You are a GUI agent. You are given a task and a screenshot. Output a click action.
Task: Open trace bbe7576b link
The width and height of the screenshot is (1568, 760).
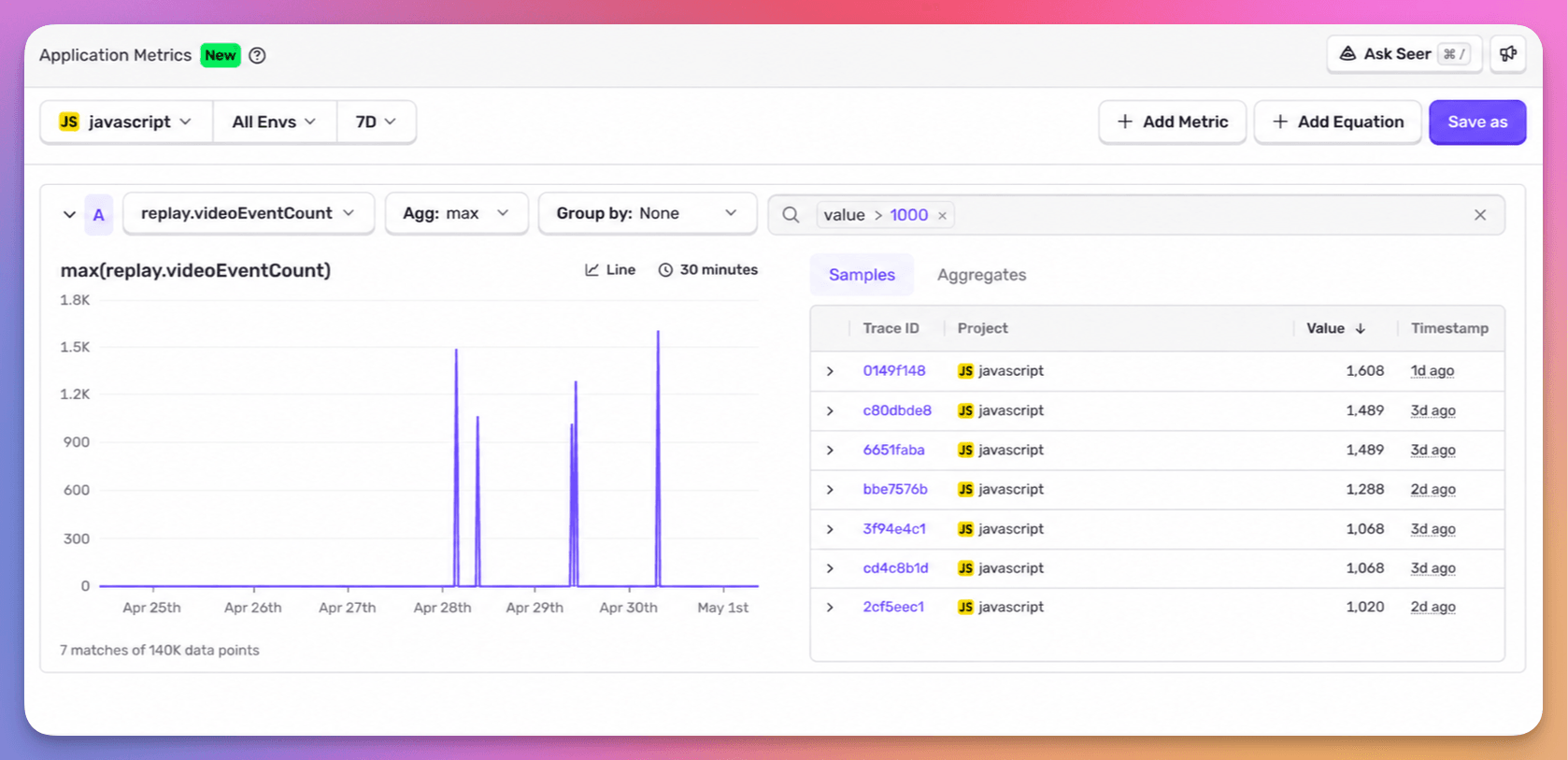pos(895,489)
